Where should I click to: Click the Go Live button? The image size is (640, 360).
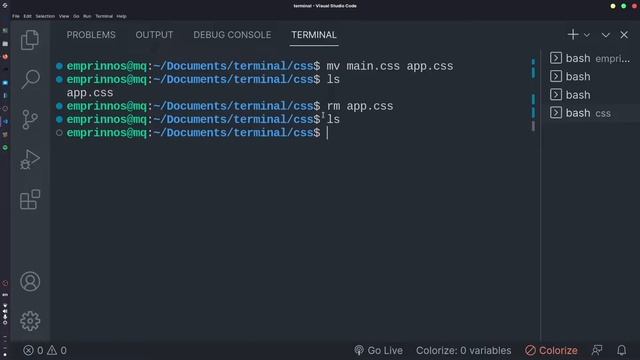click(x=378, y=350)
